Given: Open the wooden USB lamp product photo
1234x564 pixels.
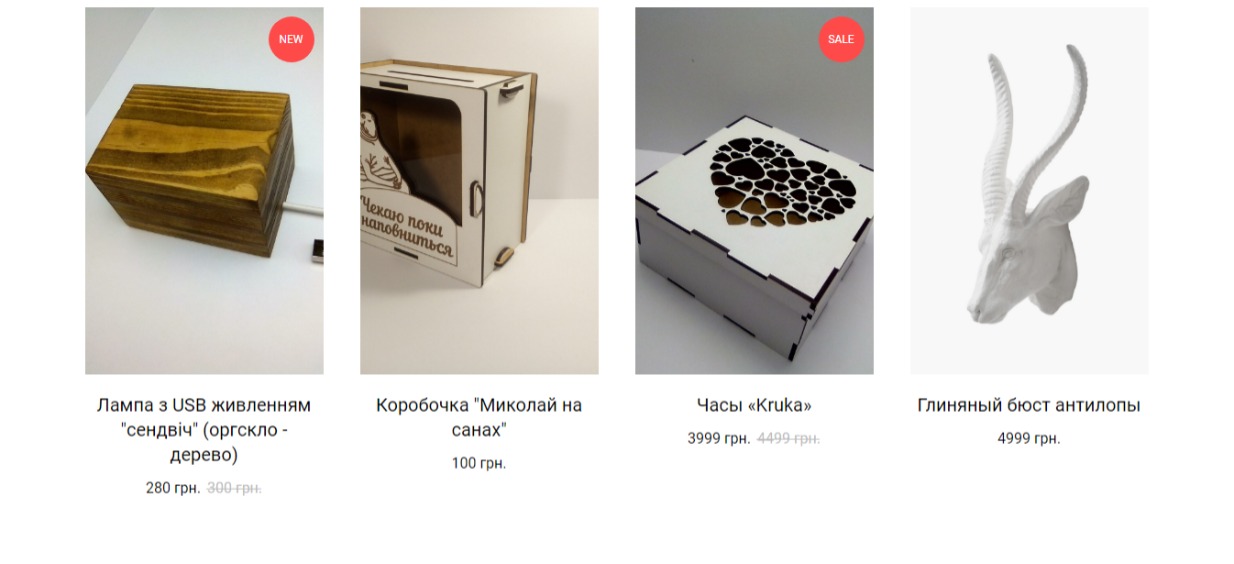Looking at the screenshot, I should point(204,191).
